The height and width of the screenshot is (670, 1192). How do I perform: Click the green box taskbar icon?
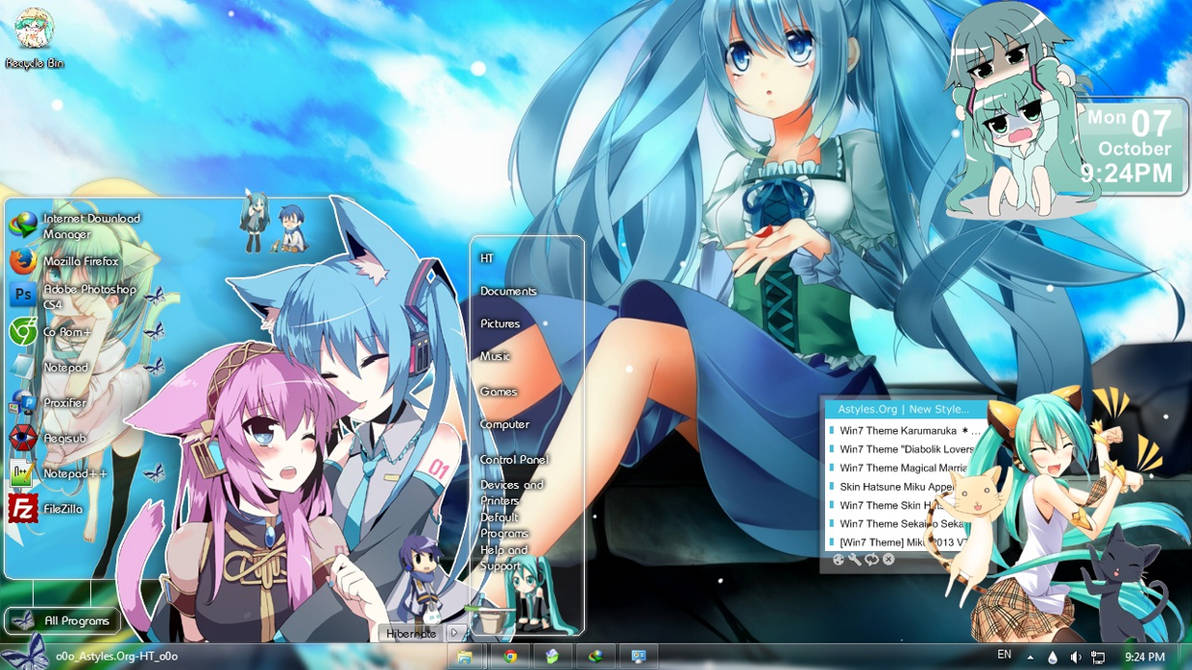[553, 656]
